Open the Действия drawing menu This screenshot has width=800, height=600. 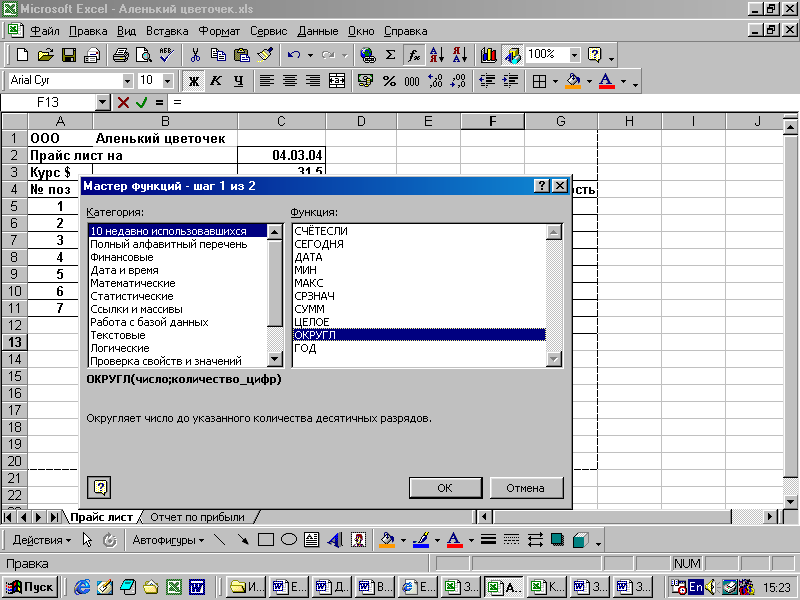coord(41,540)
